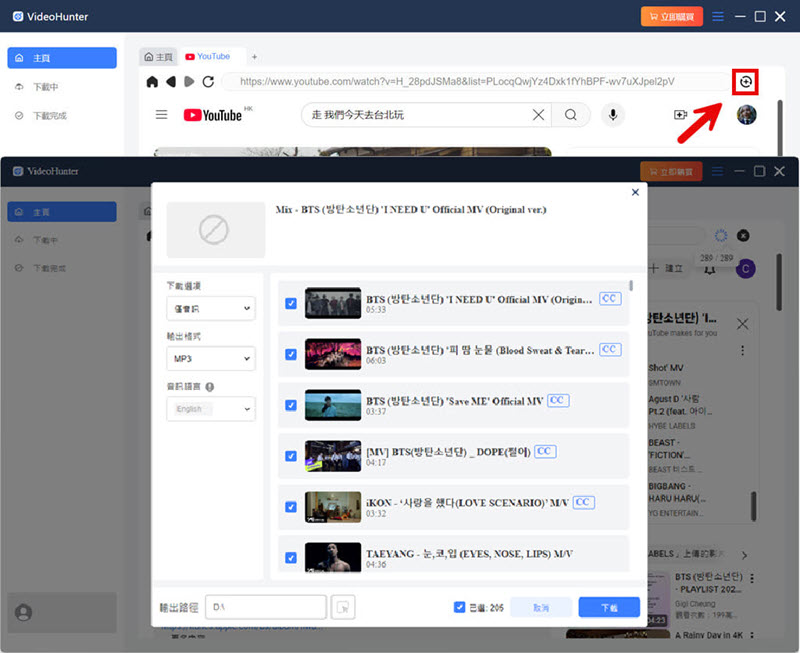Viewport: 800px width, 653px height.
Task: Click the DOPE MV title text
Action: click(x=448, y=452)
